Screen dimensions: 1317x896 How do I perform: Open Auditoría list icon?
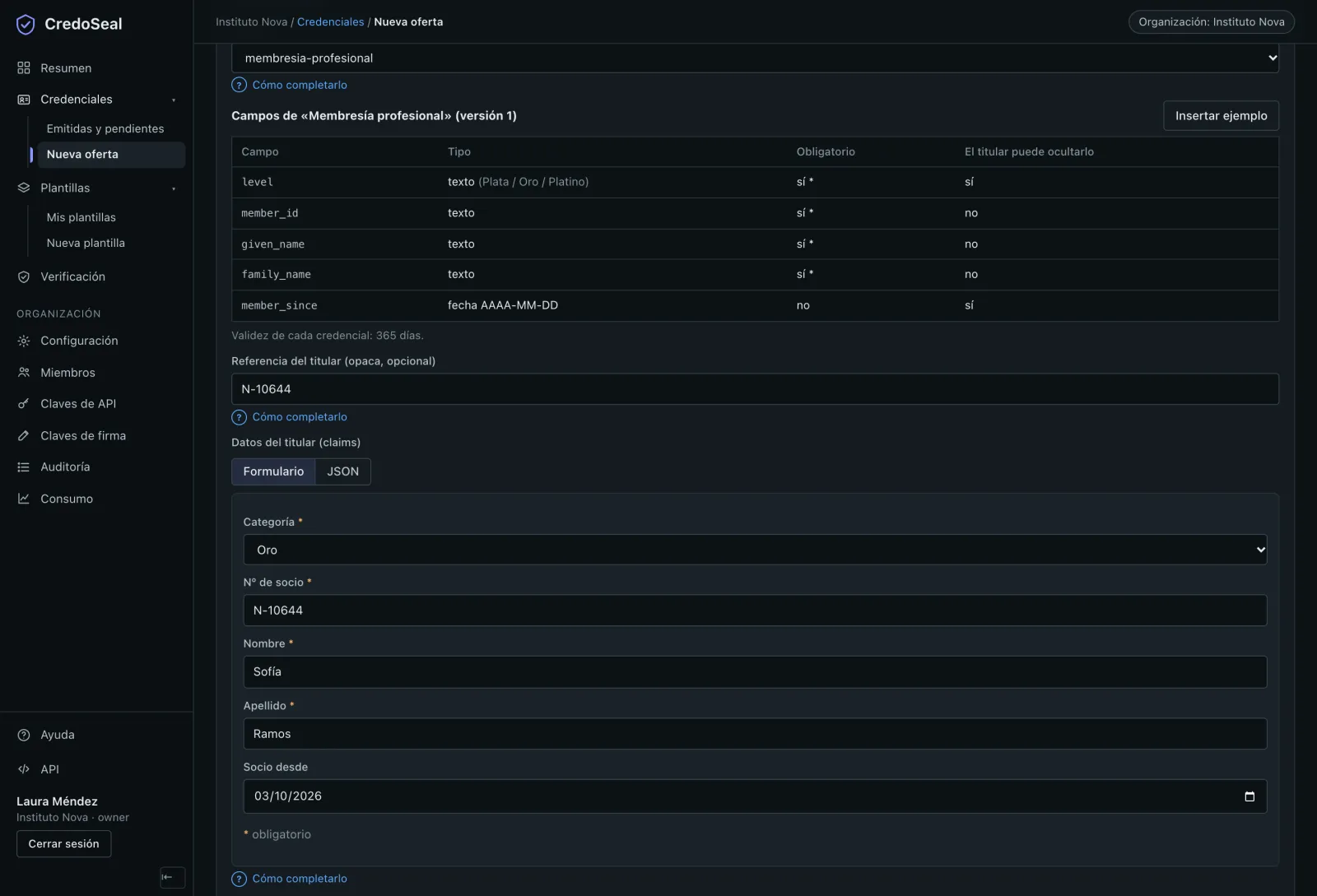(x=24, y=467)
